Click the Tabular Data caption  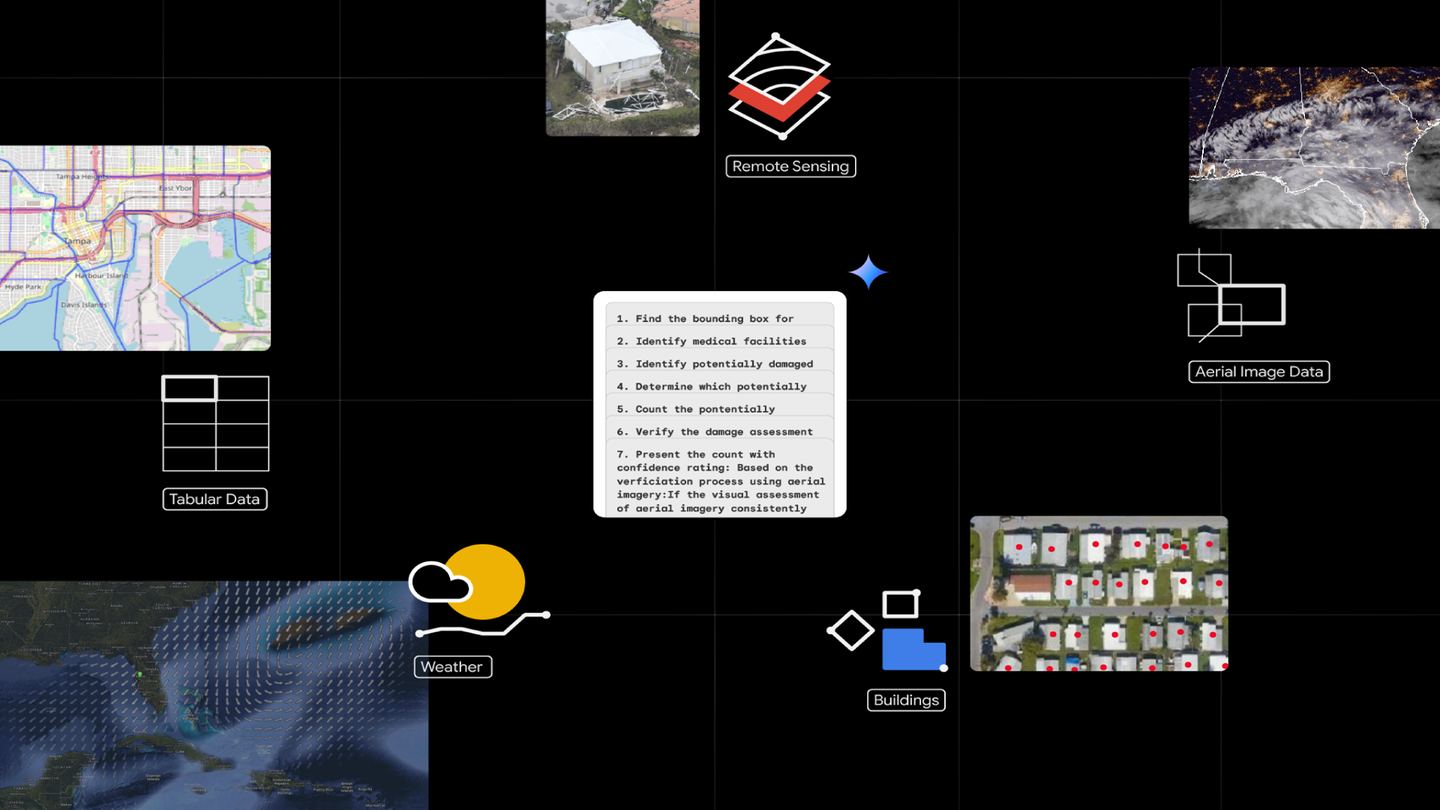(215, 498)
